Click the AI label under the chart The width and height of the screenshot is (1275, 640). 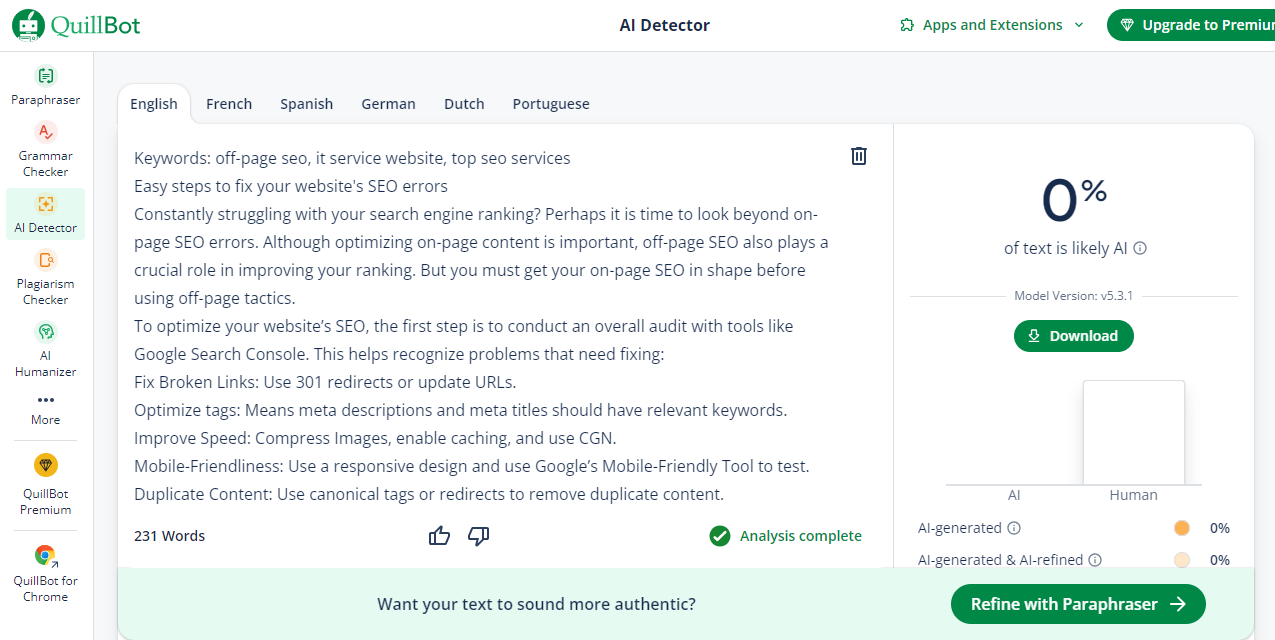click(x=1014, y=495)
